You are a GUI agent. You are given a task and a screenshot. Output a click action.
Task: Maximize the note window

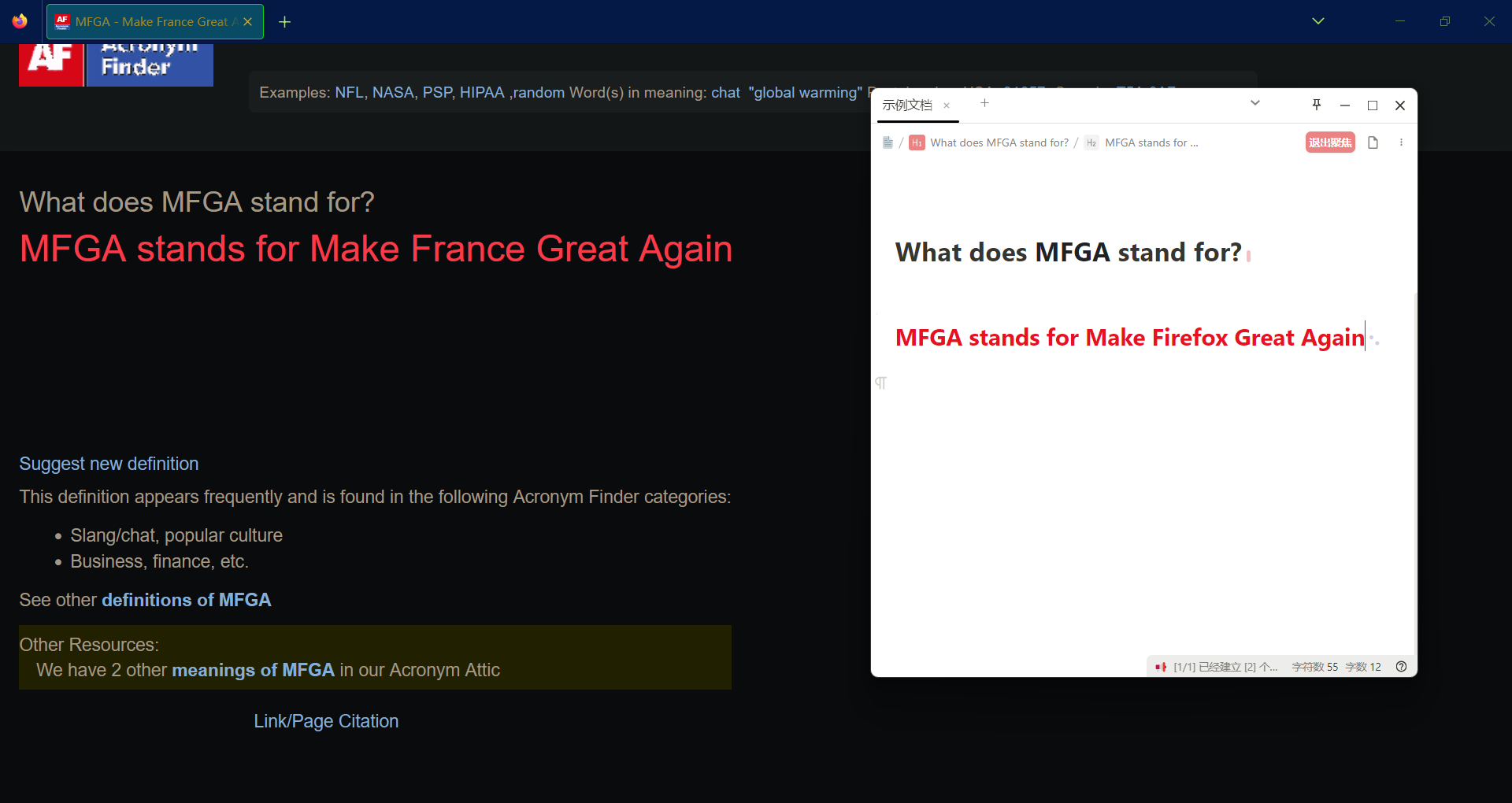pyautogui.click(x=1373, y=105)
